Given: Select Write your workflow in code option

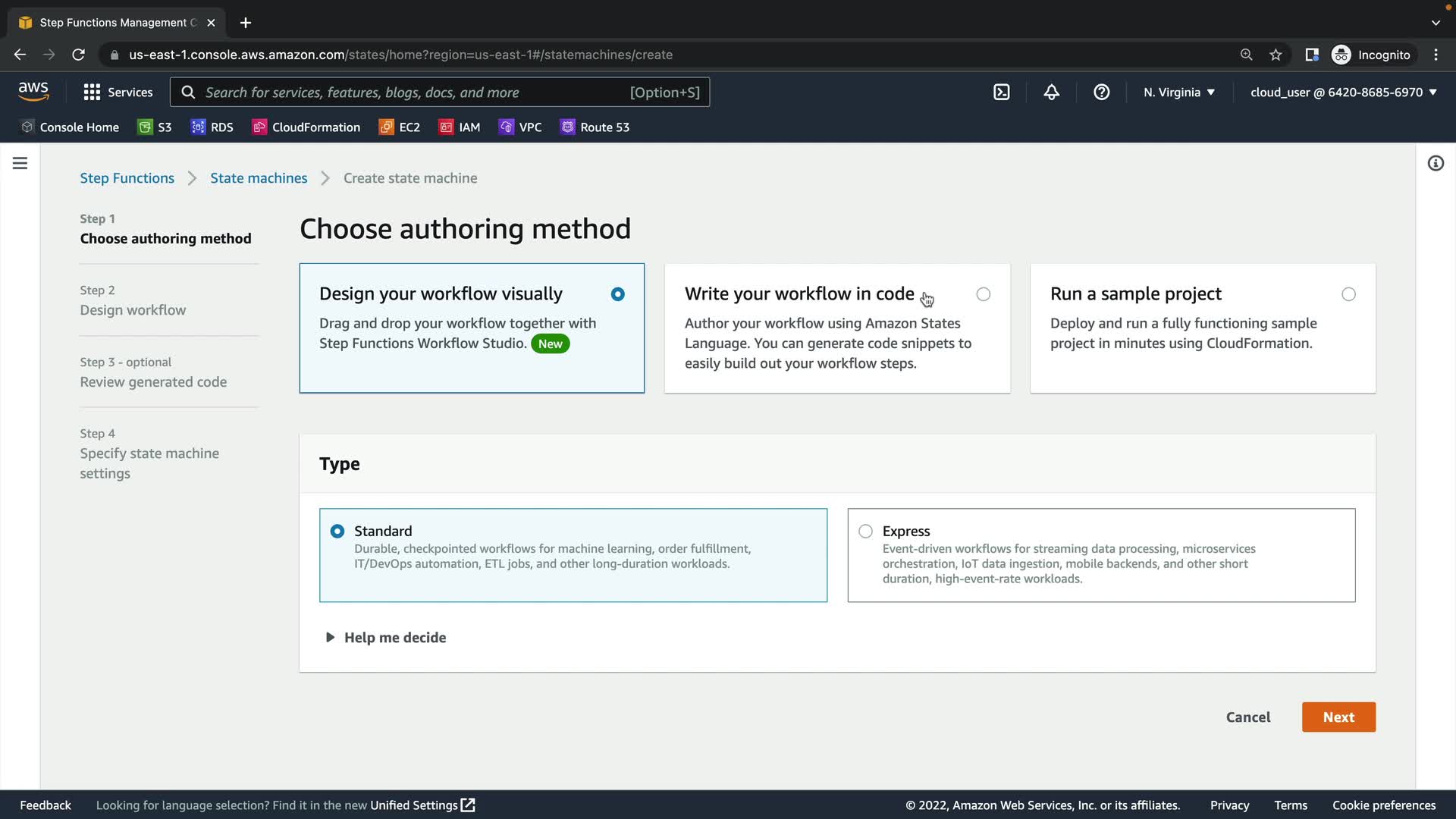Looking at the screenshot, I should 983,294.
